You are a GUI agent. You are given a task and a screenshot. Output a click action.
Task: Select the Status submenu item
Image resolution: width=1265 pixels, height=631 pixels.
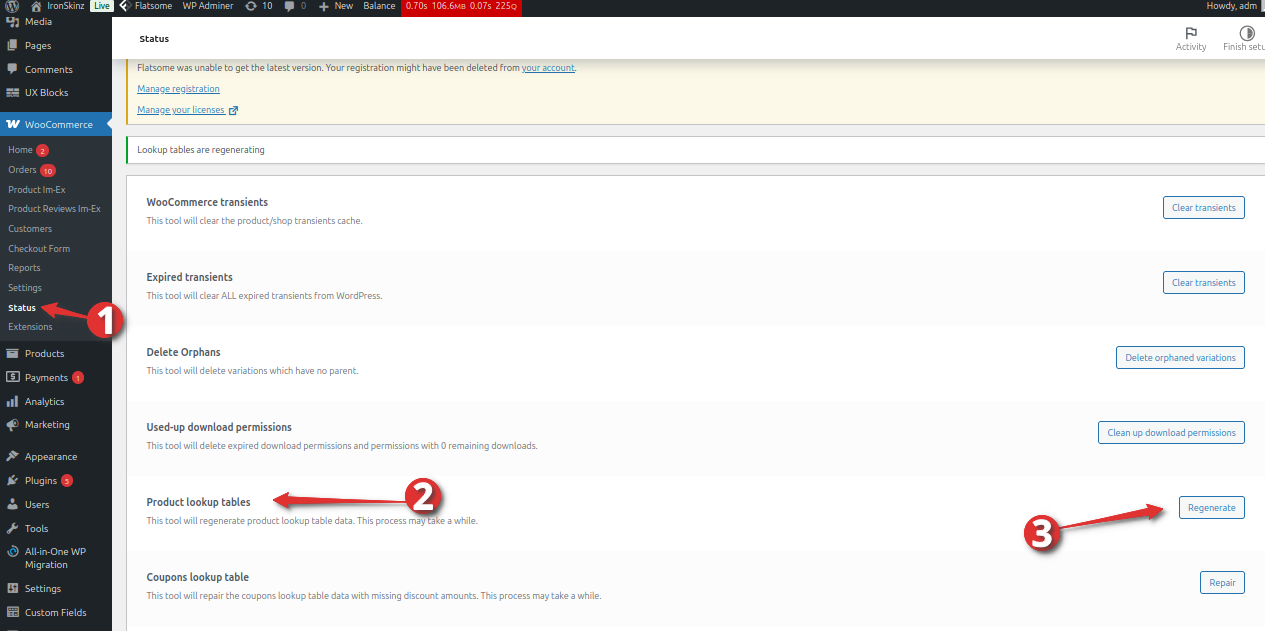(x=22, y=308)
